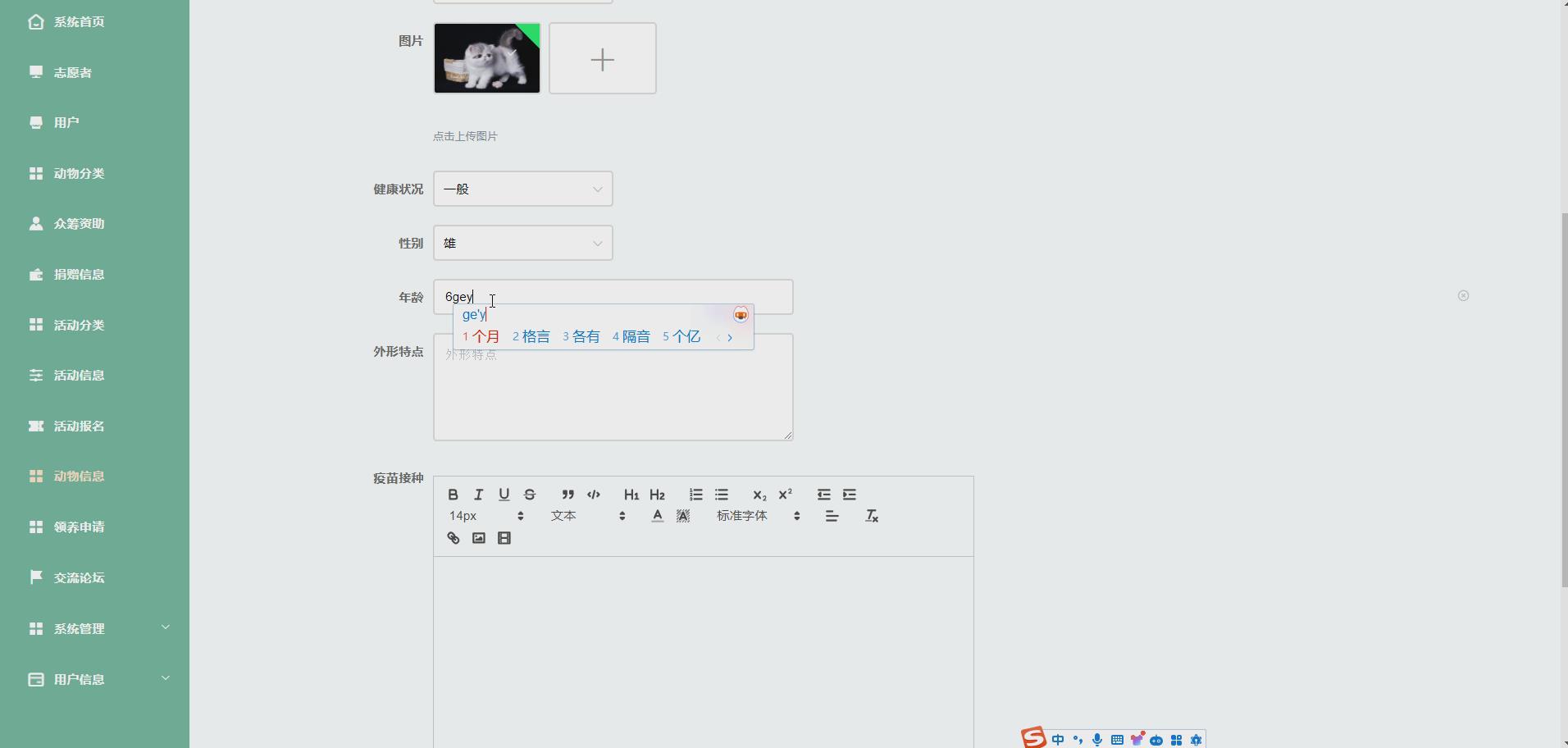Expand the 系统管理 sidebar menu

(x=94, y=628)
